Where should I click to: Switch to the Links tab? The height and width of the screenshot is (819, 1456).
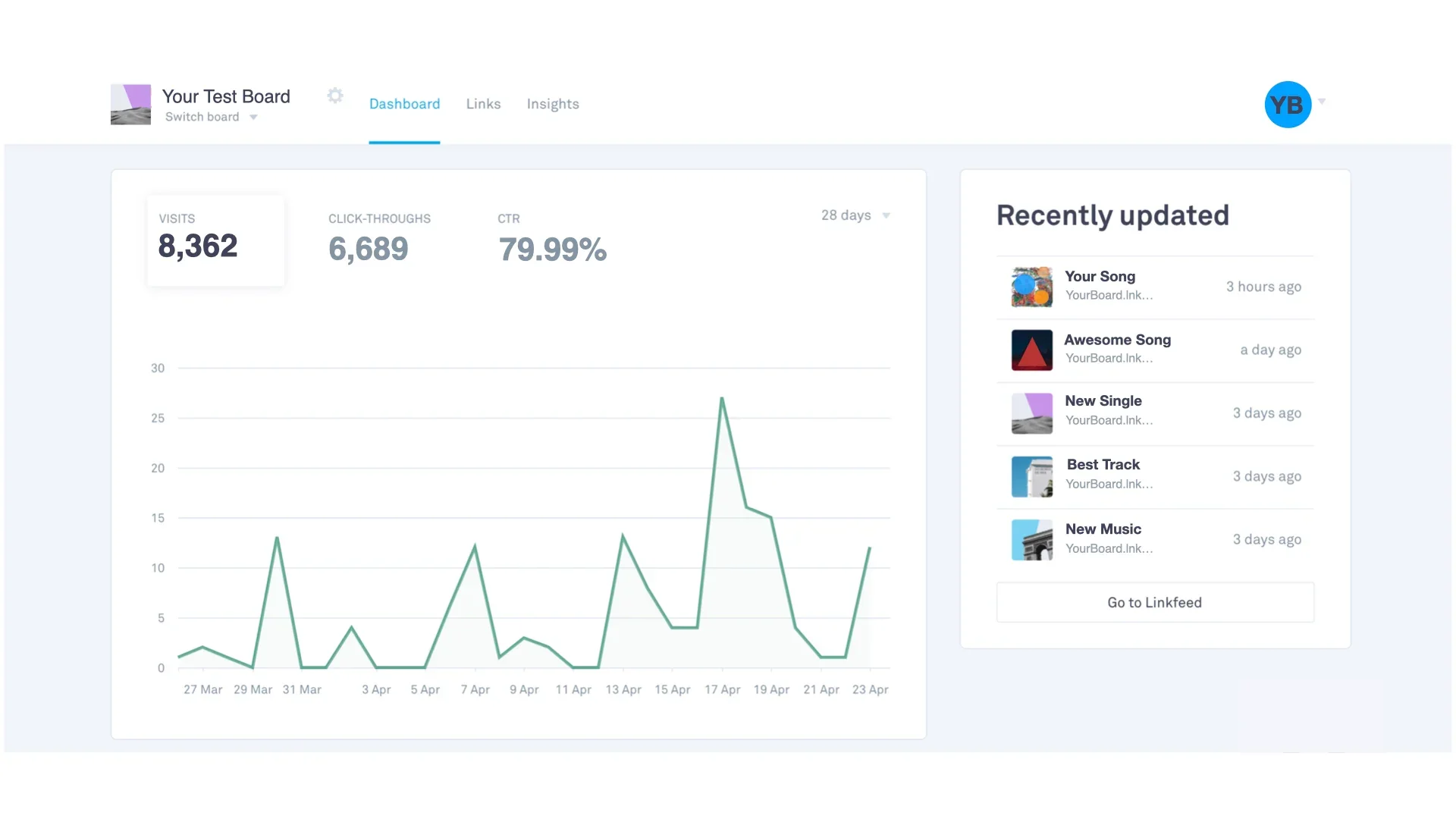coord(483,104)
